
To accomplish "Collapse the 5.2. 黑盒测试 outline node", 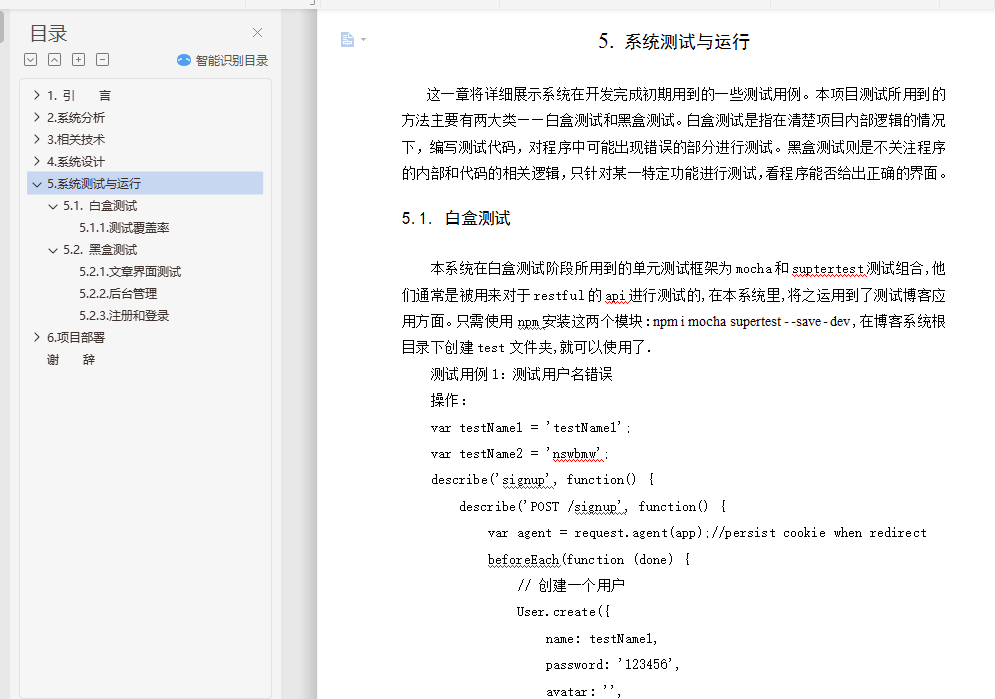I will coord(53,250).
